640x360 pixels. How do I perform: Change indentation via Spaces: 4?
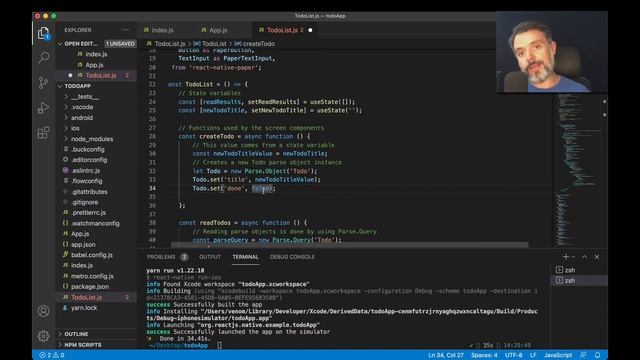[484, 355]
